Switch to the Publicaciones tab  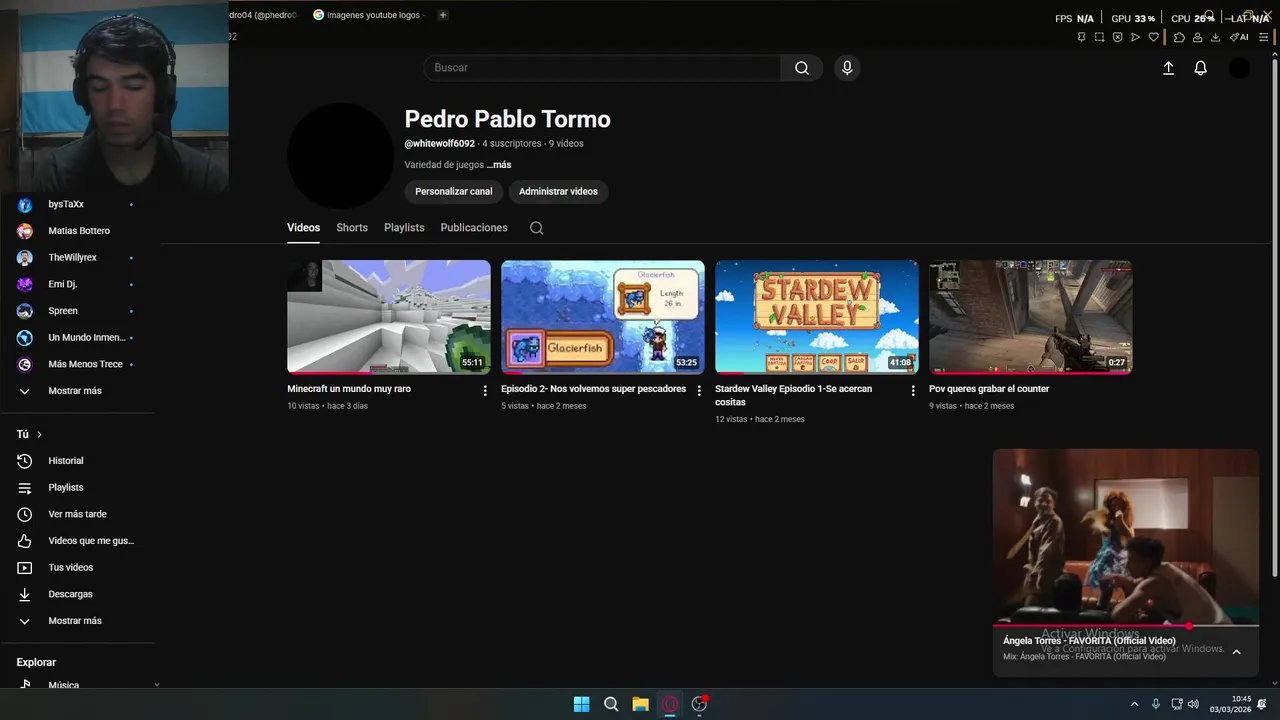point(474,228)
